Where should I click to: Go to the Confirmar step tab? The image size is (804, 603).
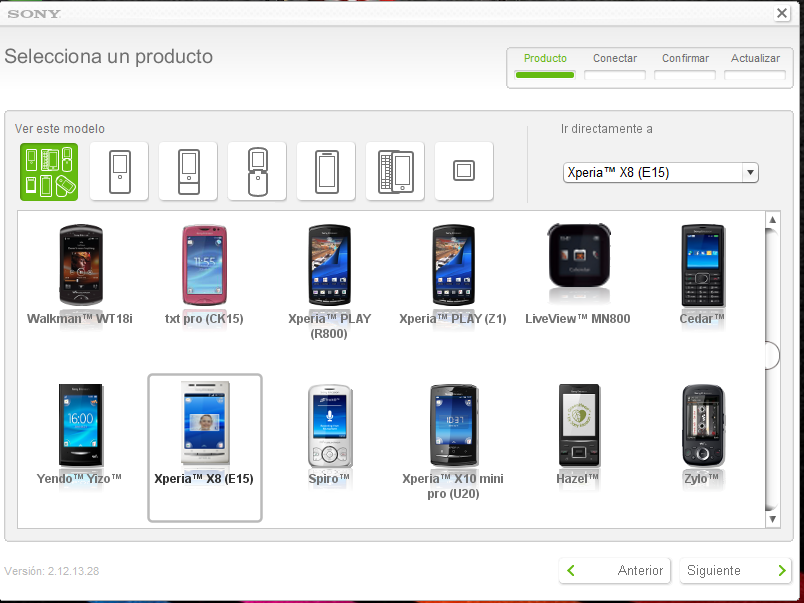coord(685,67)
